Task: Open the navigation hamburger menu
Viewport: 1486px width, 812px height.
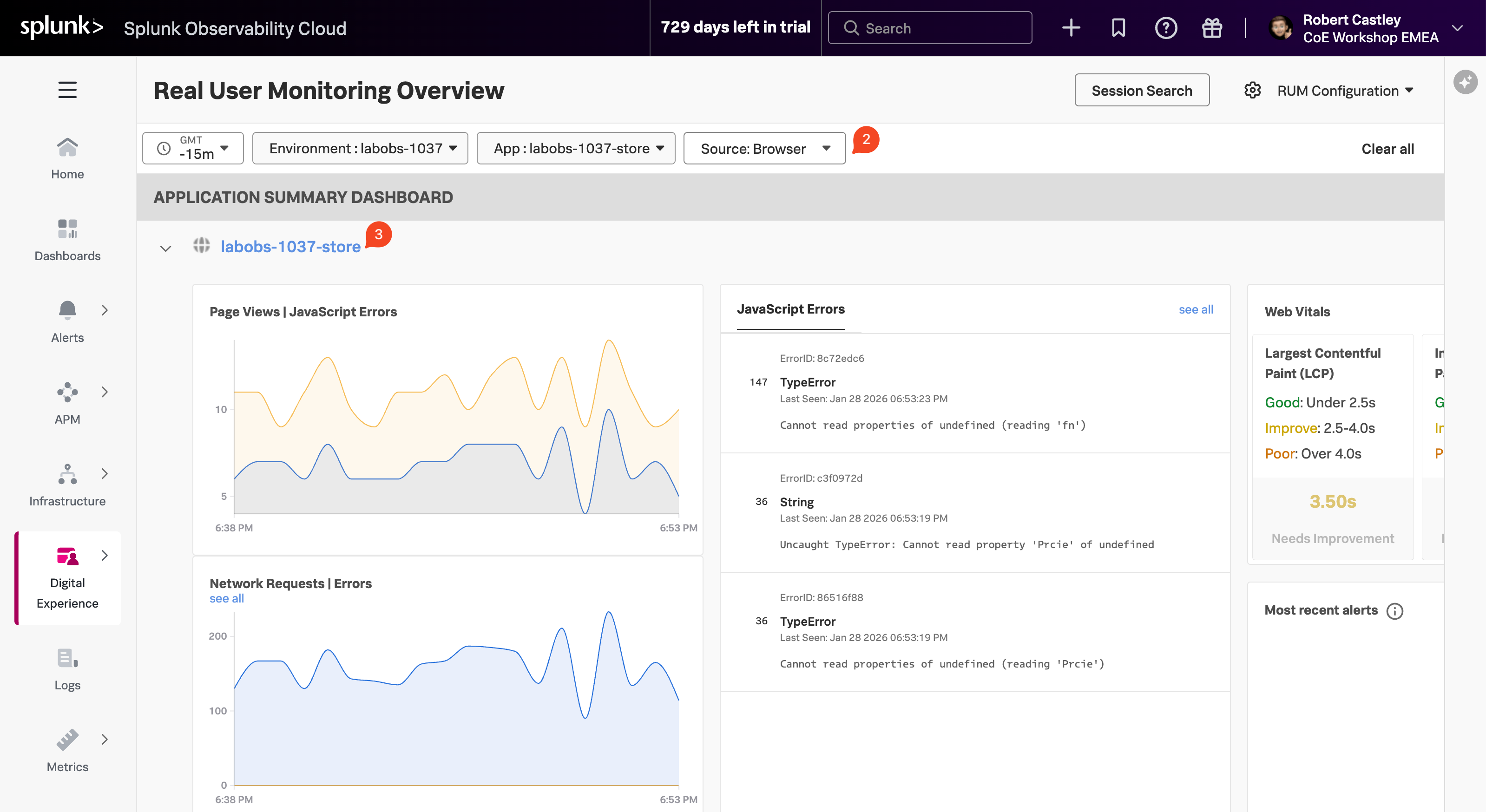Action: [x=67, y=90]
